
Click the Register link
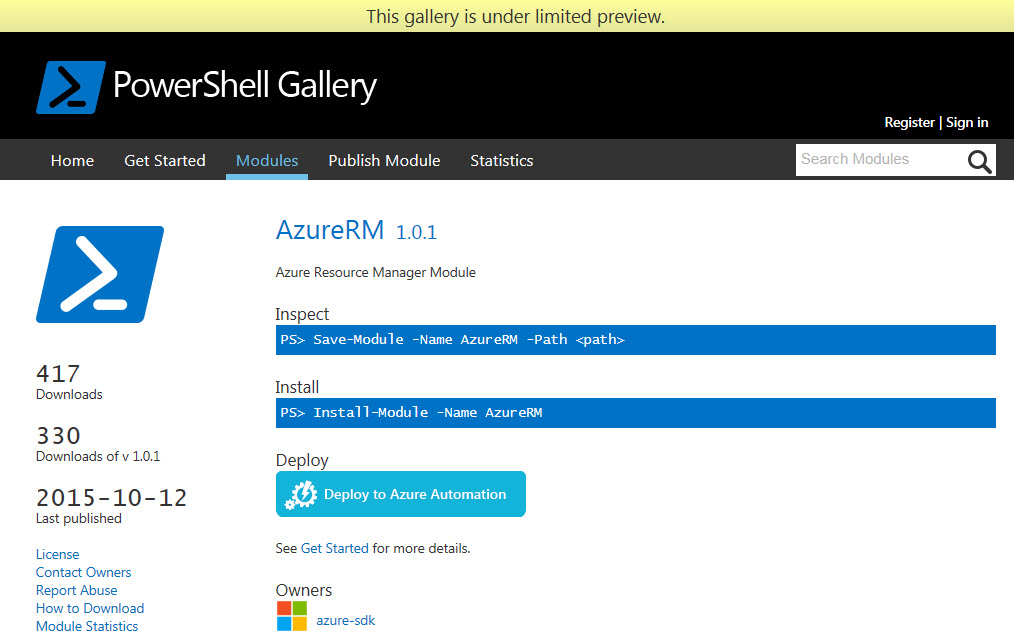coord(909,122)
